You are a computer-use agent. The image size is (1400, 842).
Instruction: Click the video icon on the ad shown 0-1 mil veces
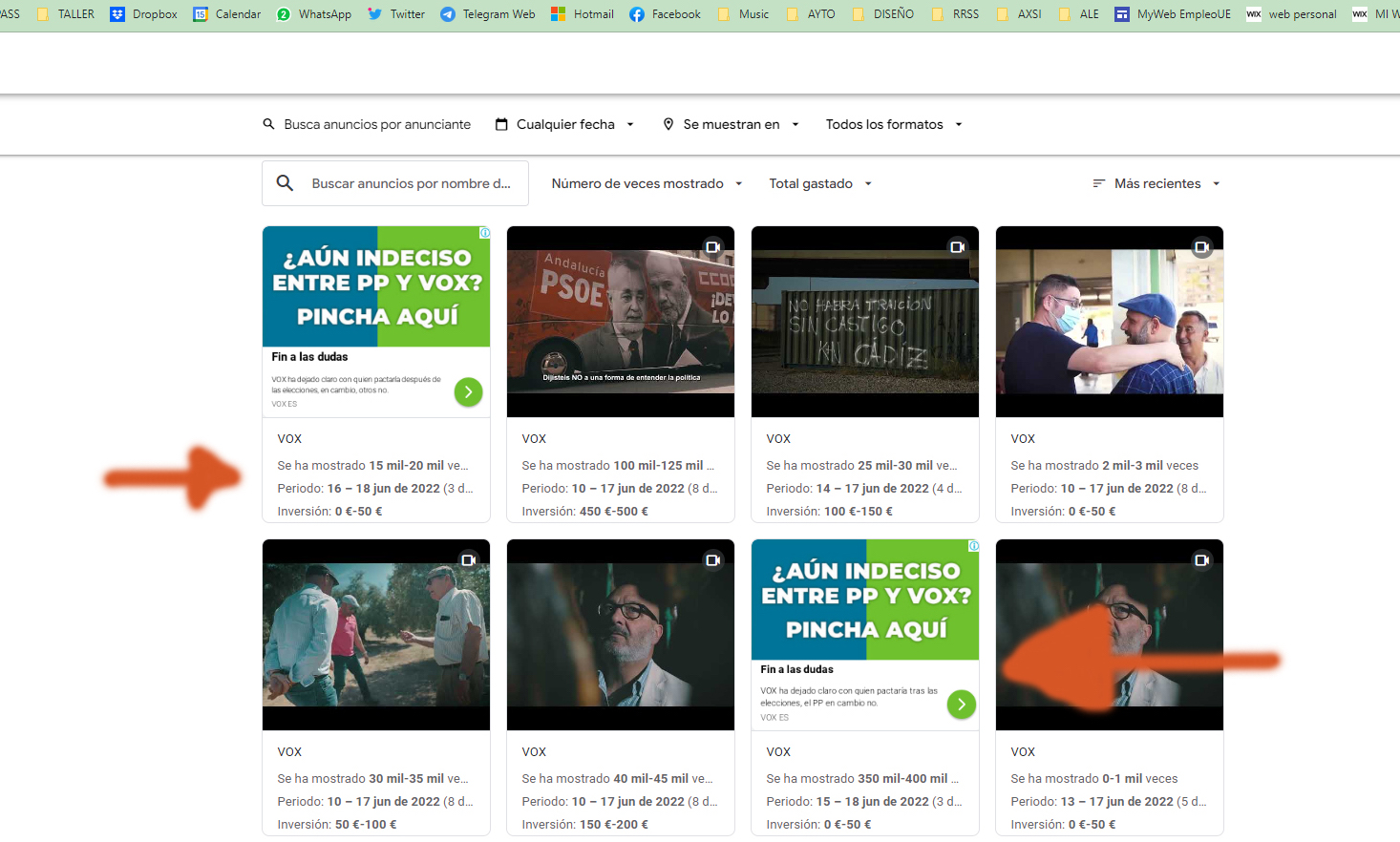[1201, 560]
